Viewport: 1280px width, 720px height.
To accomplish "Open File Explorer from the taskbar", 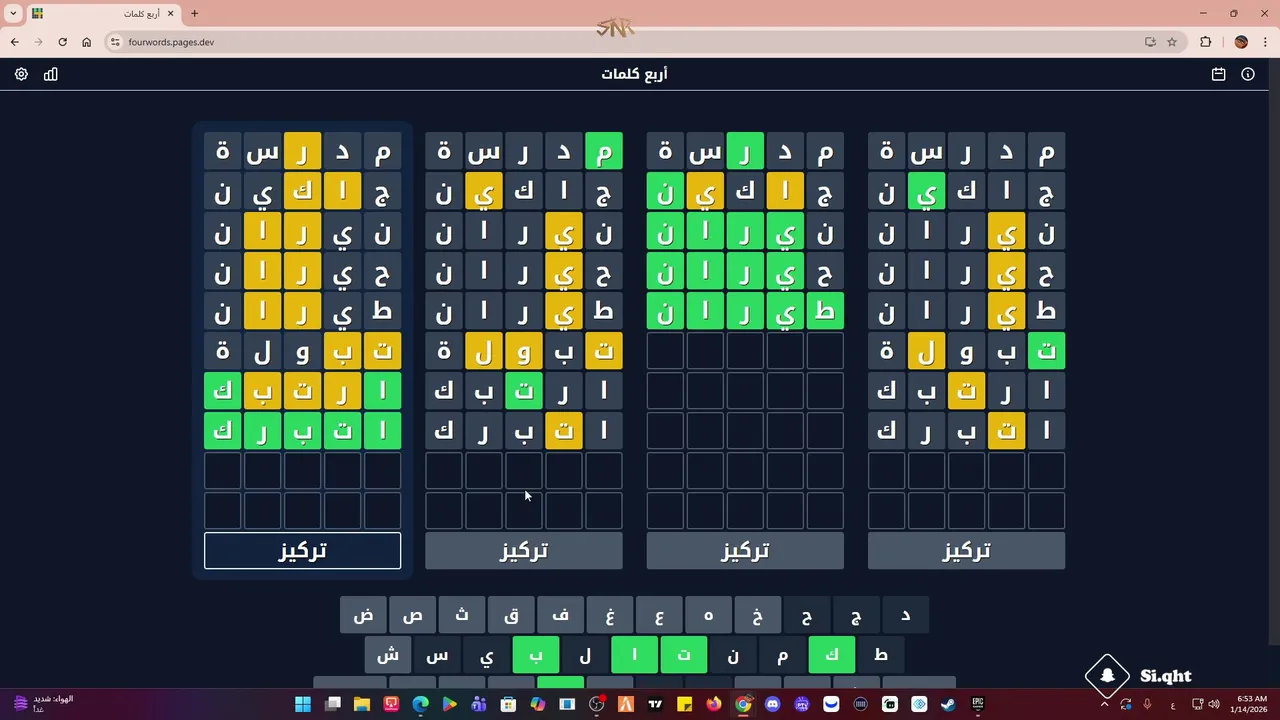I will pyautogui.click(x=362, y=704).
